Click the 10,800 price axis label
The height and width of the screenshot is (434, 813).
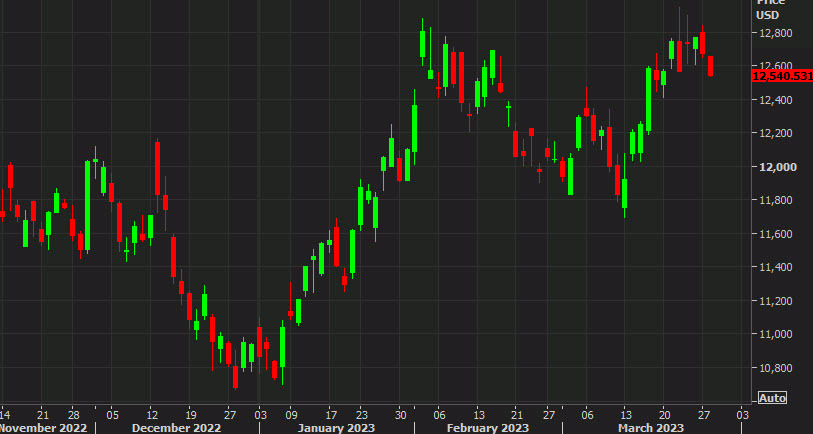(x=776, y=368)
